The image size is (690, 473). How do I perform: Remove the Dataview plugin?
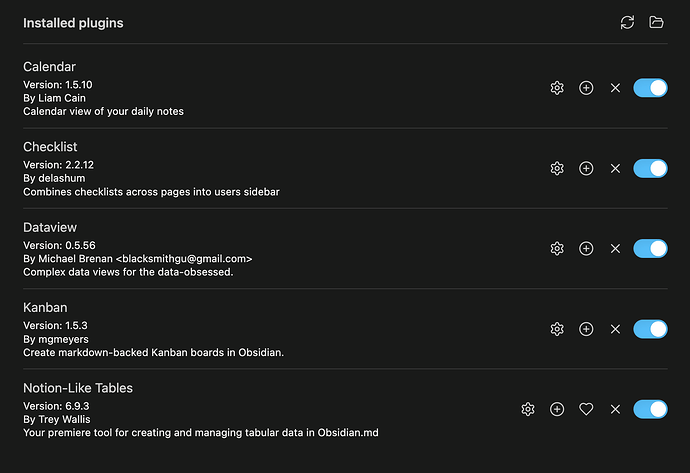pos(615,249)
